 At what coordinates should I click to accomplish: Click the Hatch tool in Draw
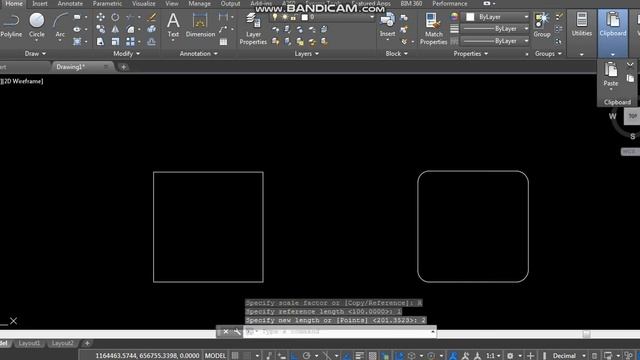(77, 42)
